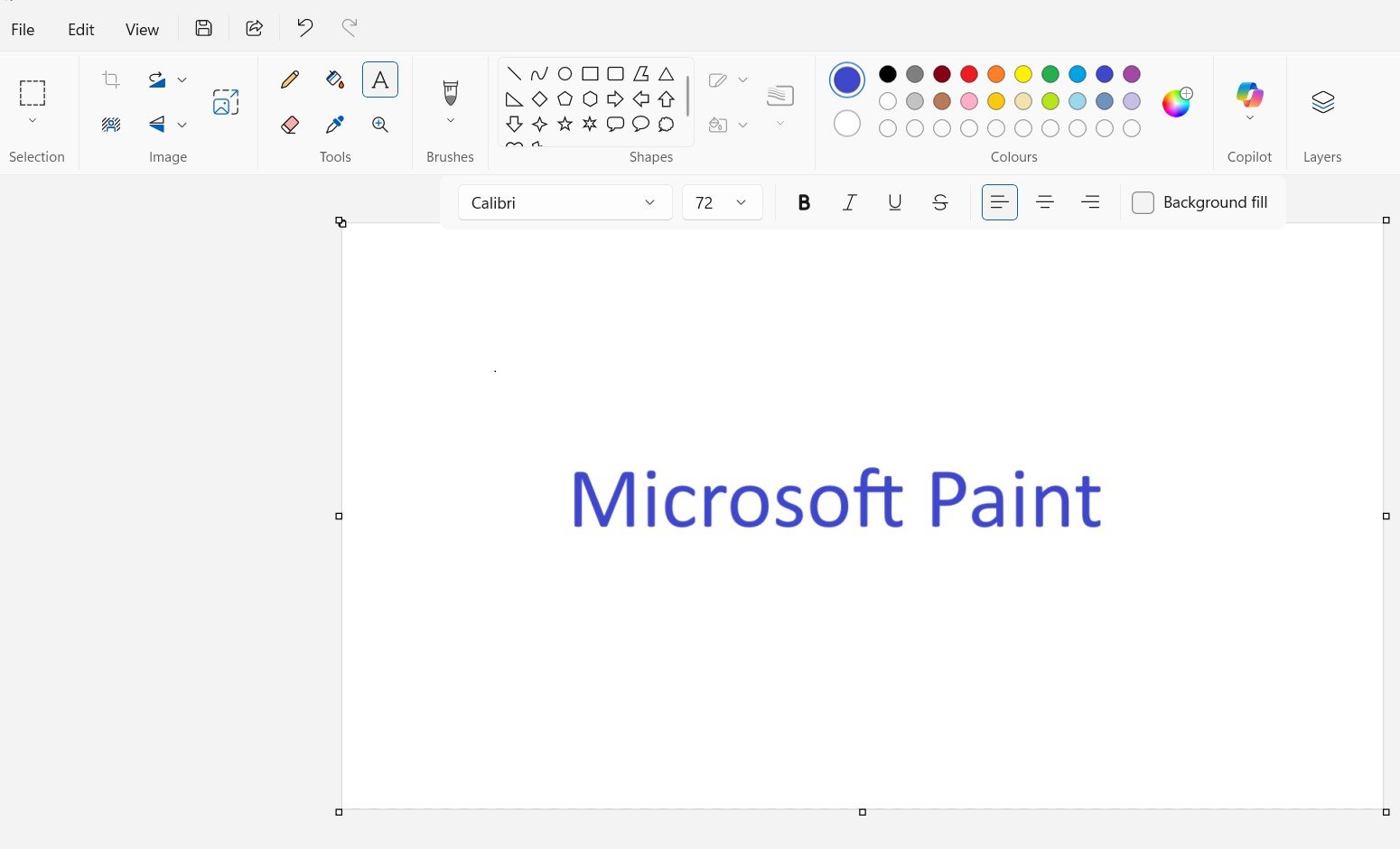Select the Eraser tool
The image size is (1400, 849).
point(290,125)
